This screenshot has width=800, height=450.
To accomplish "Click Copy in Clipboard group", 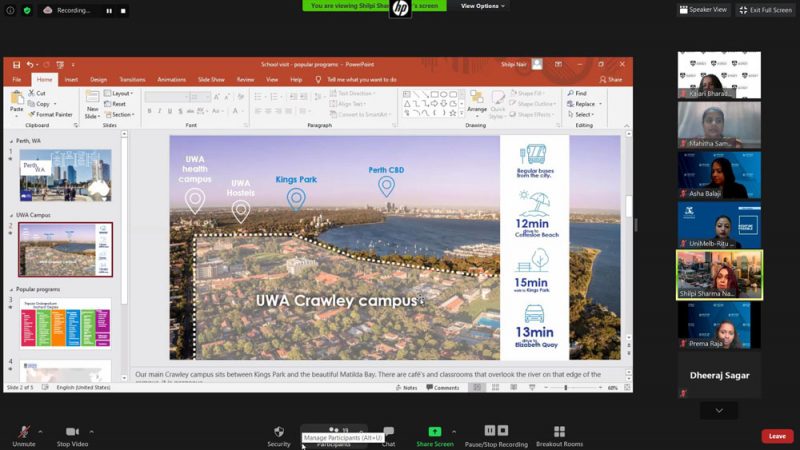I will click(x=40, y=104).
